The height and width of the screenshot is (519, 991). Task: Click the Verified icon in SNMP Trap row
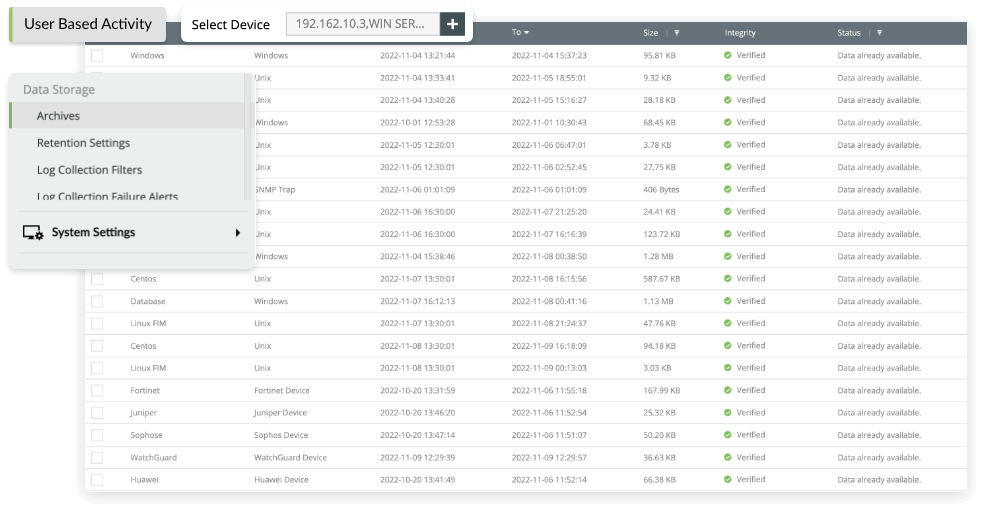click(x=728, y=189)
